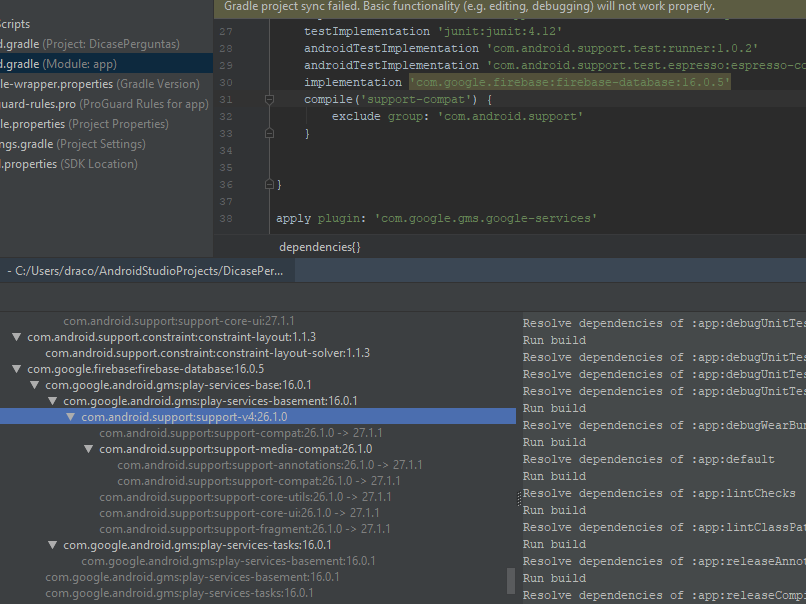Open build.gradle (Project: DicasePerguntas)

[89, 44]
